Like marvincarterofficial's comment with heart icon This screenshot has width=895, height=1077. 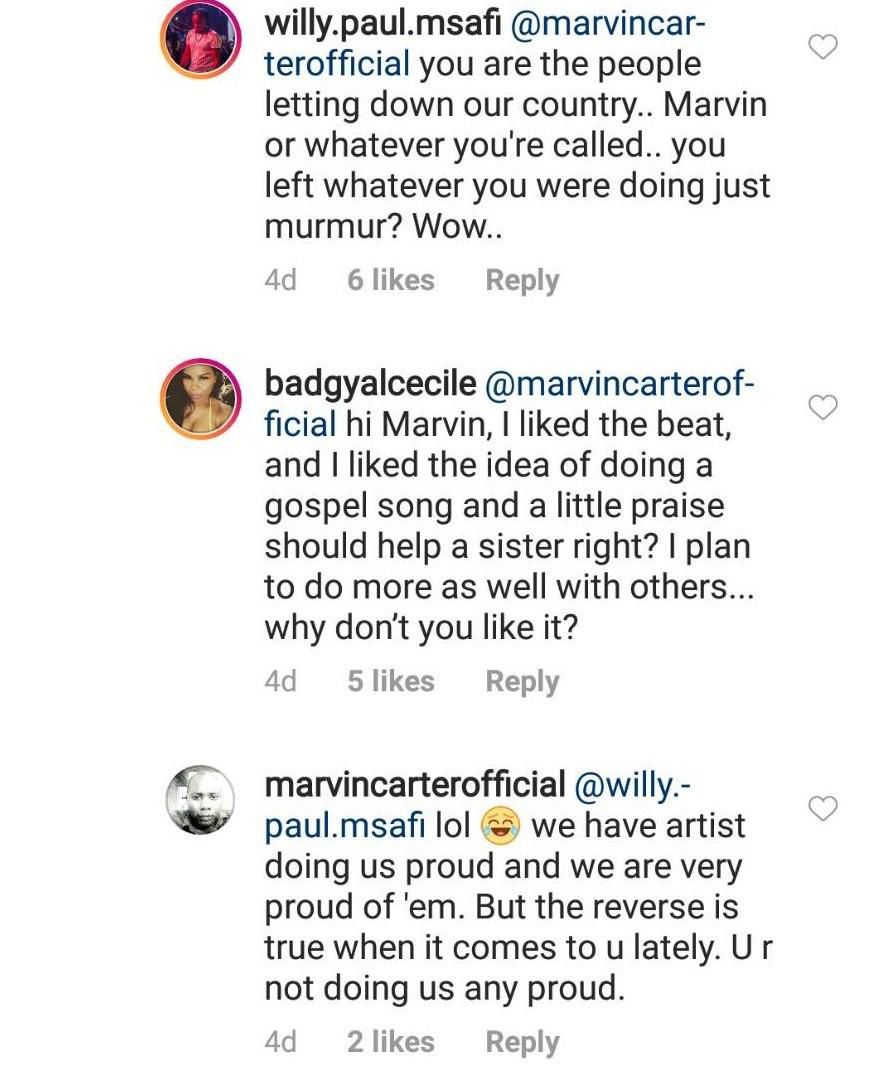point(821,808)
